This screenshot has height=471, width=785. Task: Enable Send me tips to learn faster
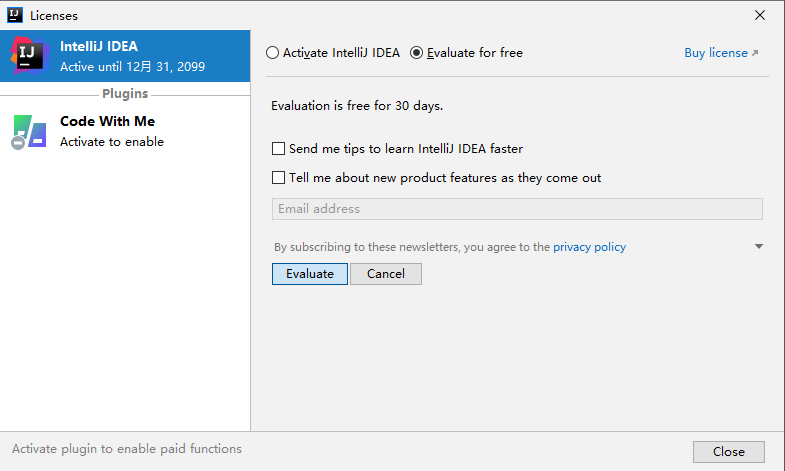279,149
